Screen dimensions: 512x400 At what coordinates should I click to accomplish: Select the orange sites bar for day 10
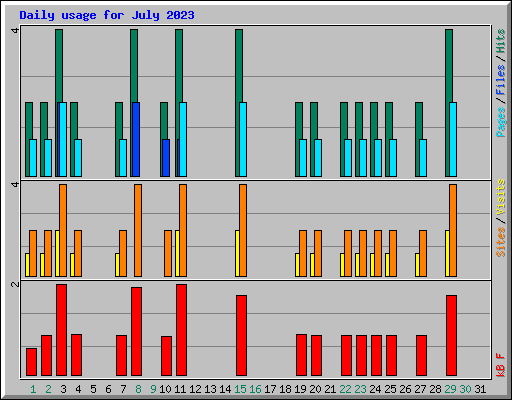pos(168,253)
